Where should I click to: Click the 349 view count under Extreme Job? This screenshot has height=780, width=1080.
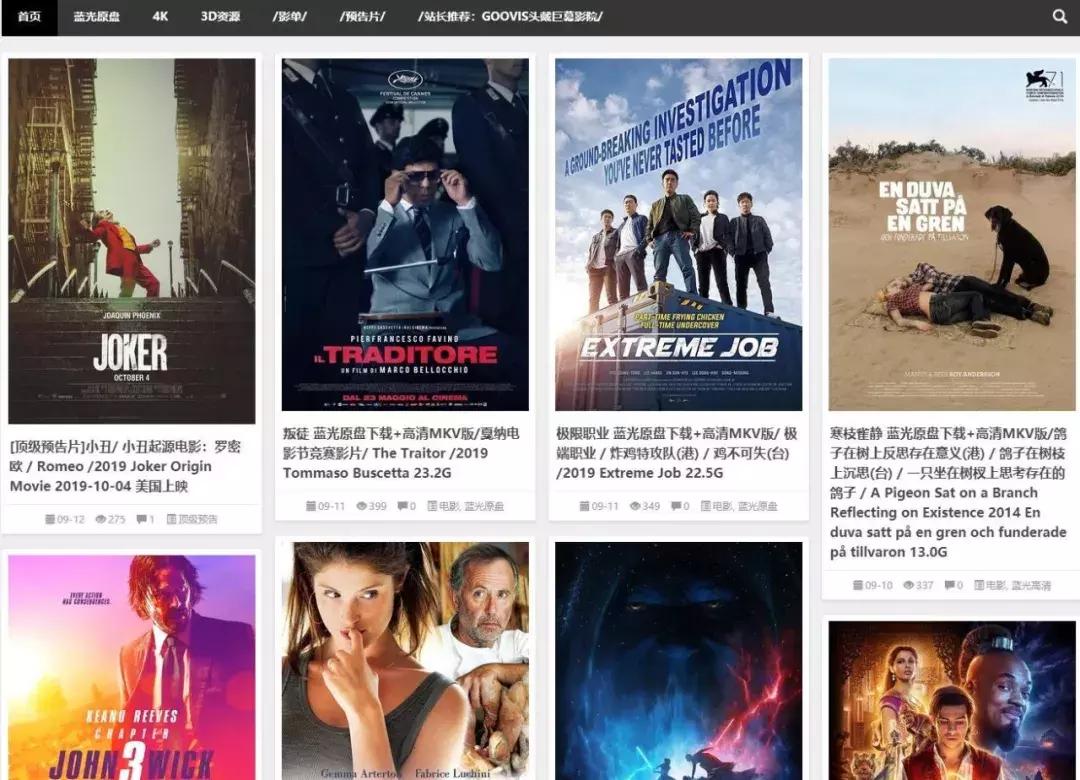pyautogui.click(x=651, y=506)
